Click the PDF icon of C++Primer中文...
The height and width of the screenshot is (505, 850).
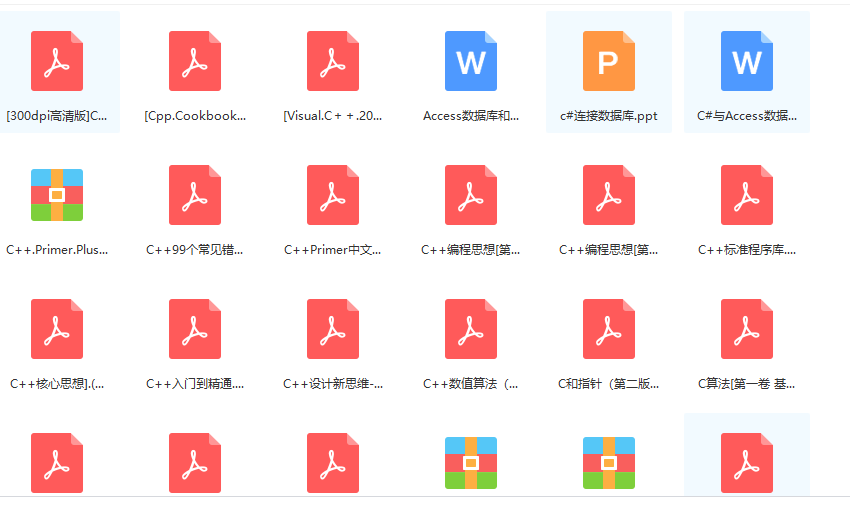coord(333,195)
